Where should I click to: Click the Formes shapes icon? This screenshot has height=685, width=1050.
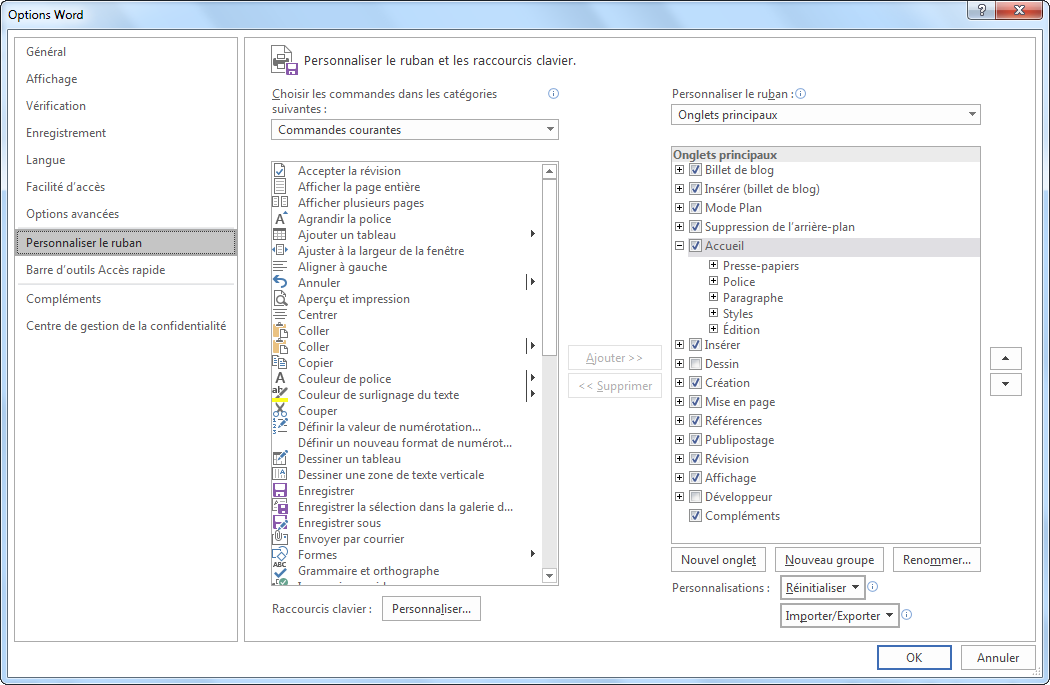point(280,556)
